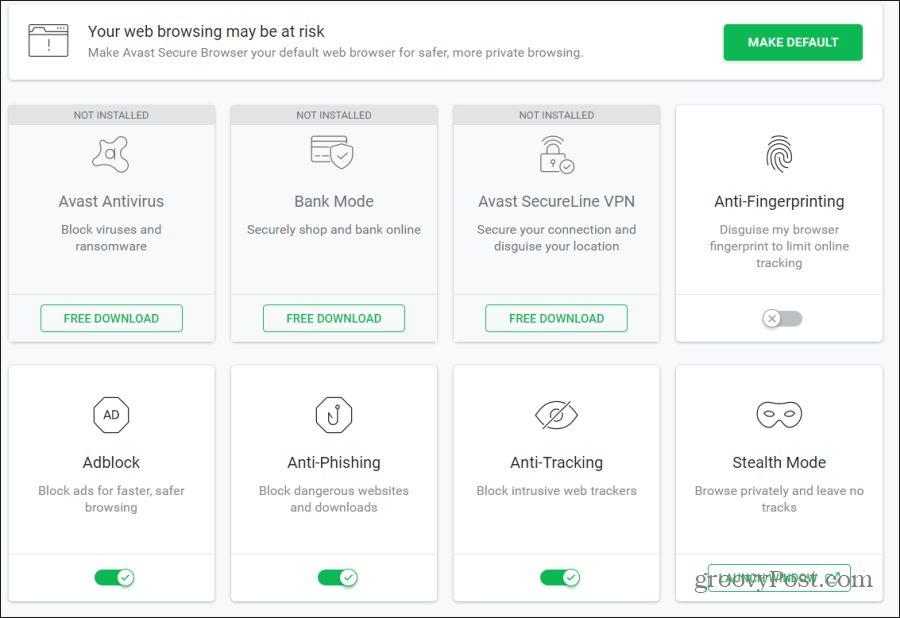900x618 pixels.
Task: Click the Adblock AD octagon icon
Action: tap(111, 414)
